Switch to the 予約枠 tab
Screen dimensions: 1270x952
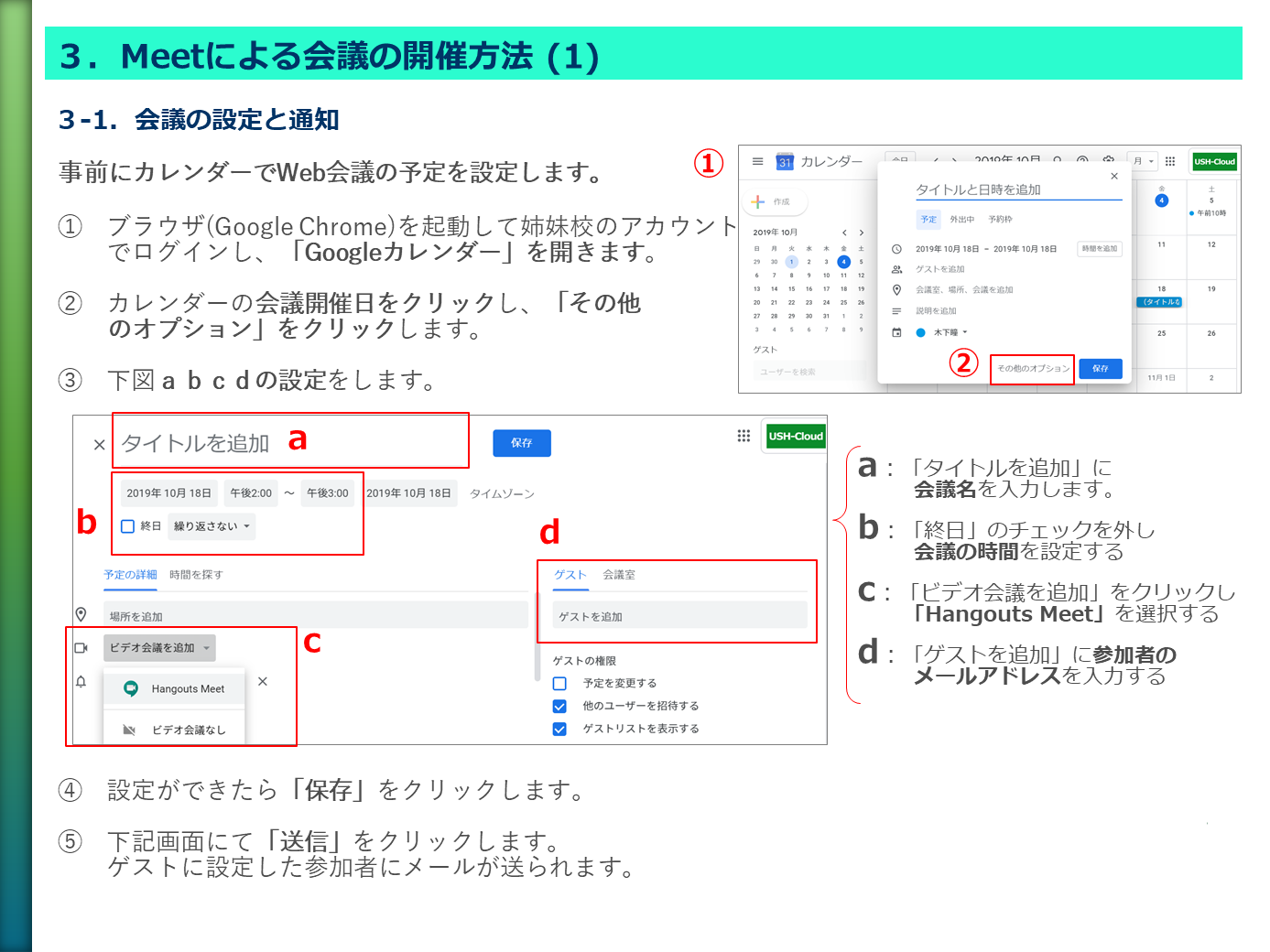point(1000,220)
